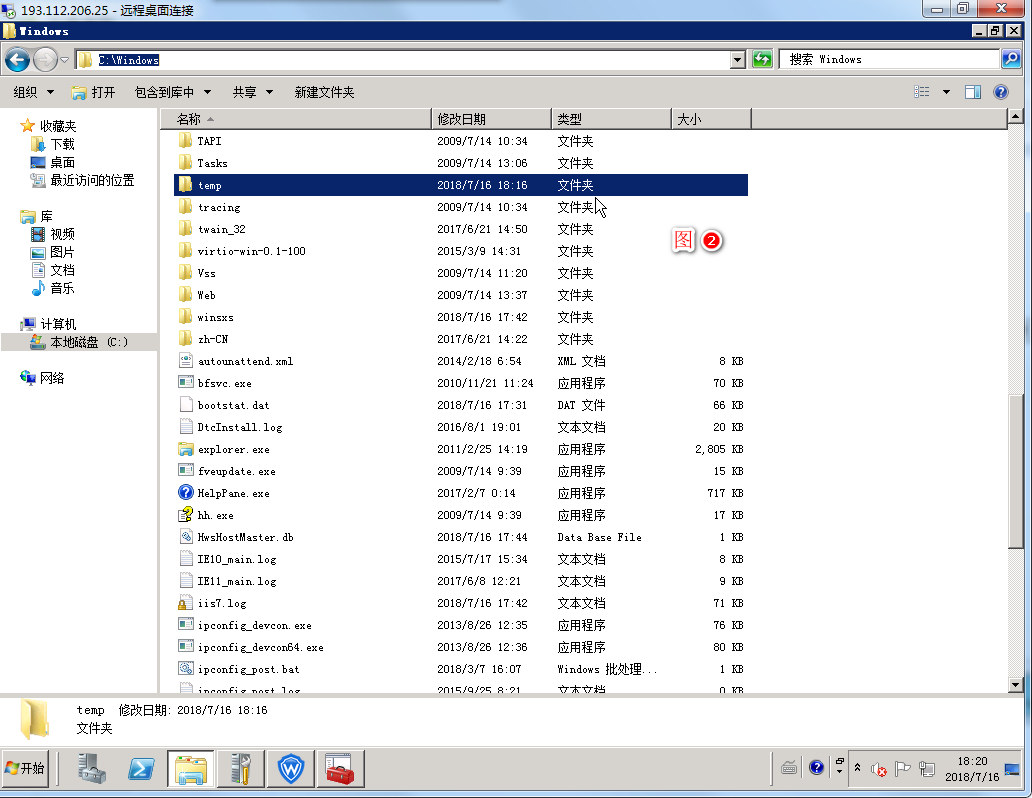Open PowerShell from the taskbar
This screenshot has height=798, width=1032.
[141, 769]
